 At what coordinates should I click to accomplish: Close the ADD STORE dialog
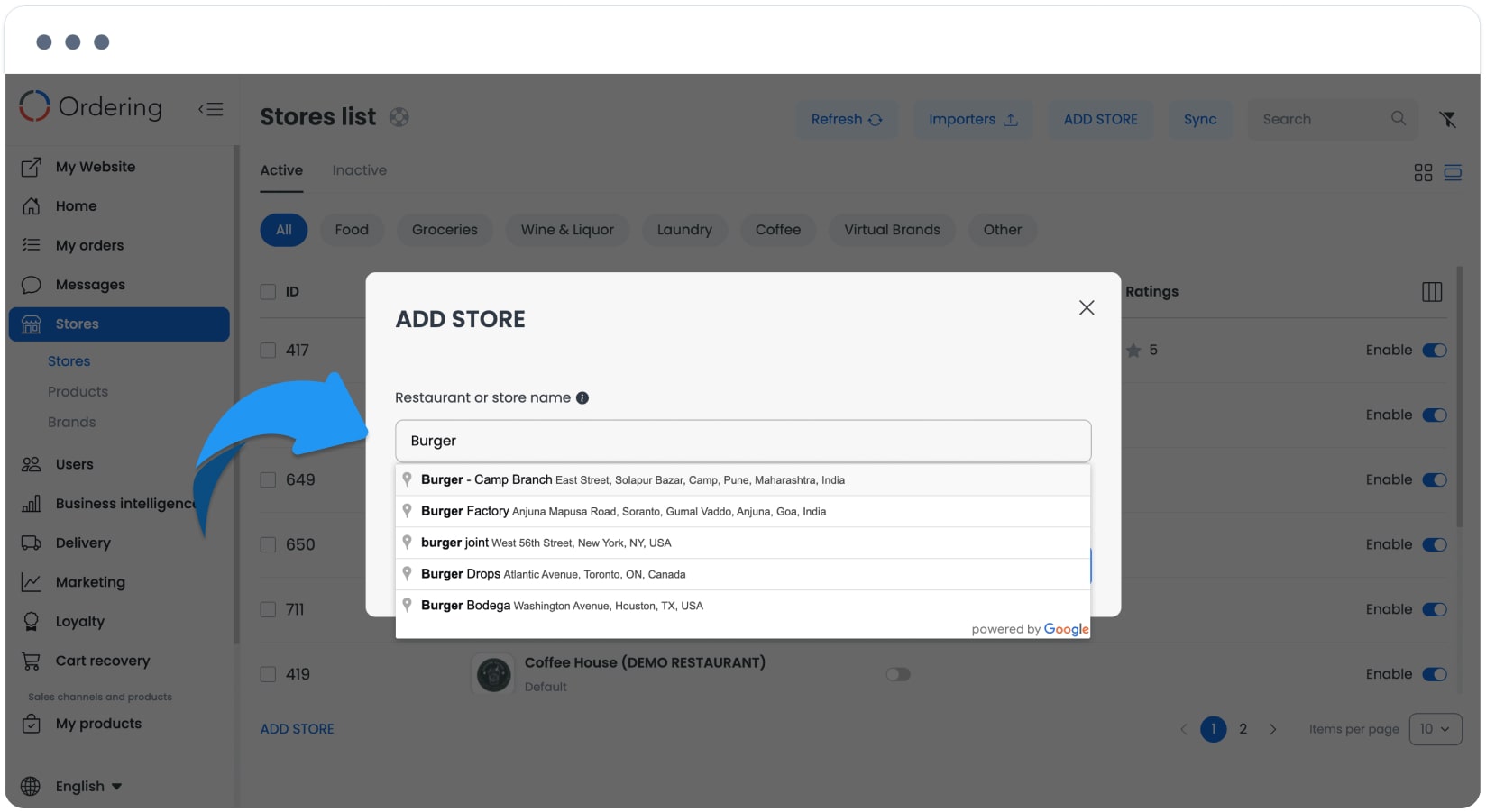[x=1087, y=308]
